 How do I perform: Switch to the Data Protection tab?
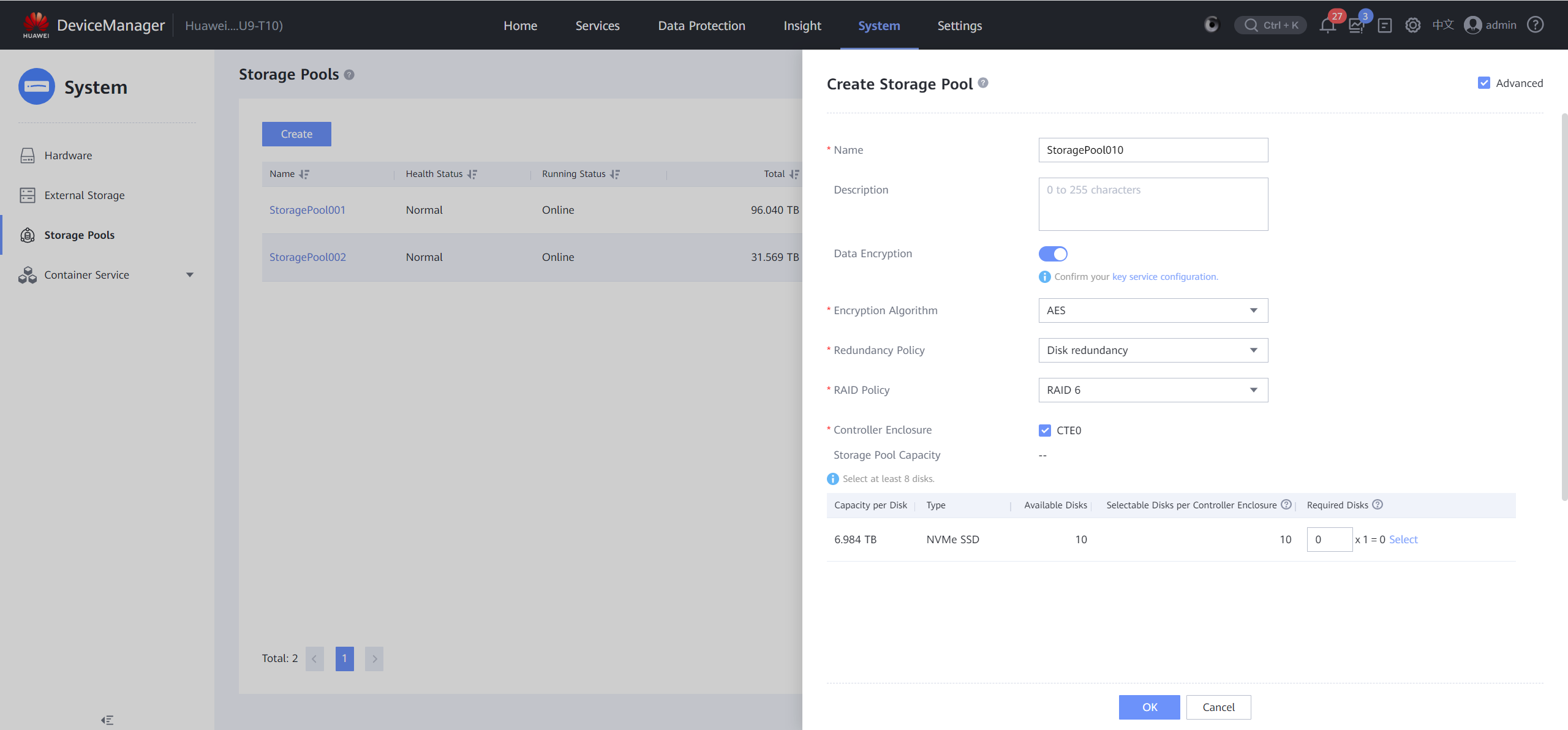coord(701,26)
